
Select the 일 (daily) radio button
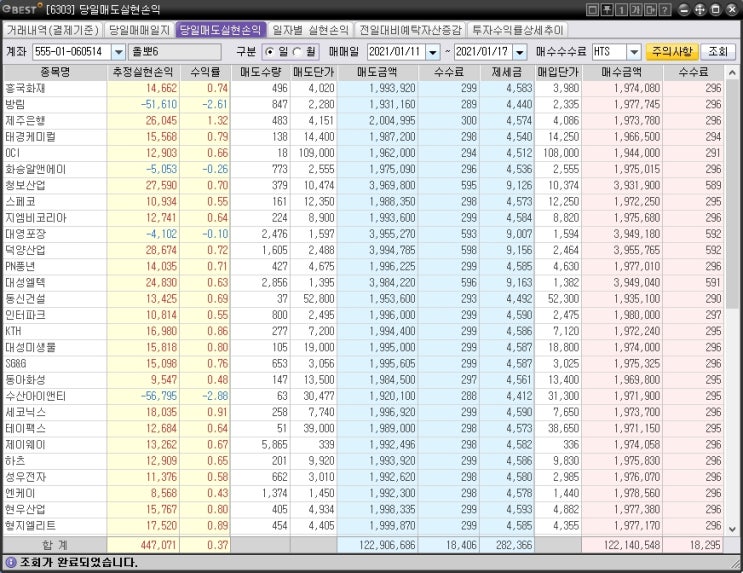(x=270, y=52)
